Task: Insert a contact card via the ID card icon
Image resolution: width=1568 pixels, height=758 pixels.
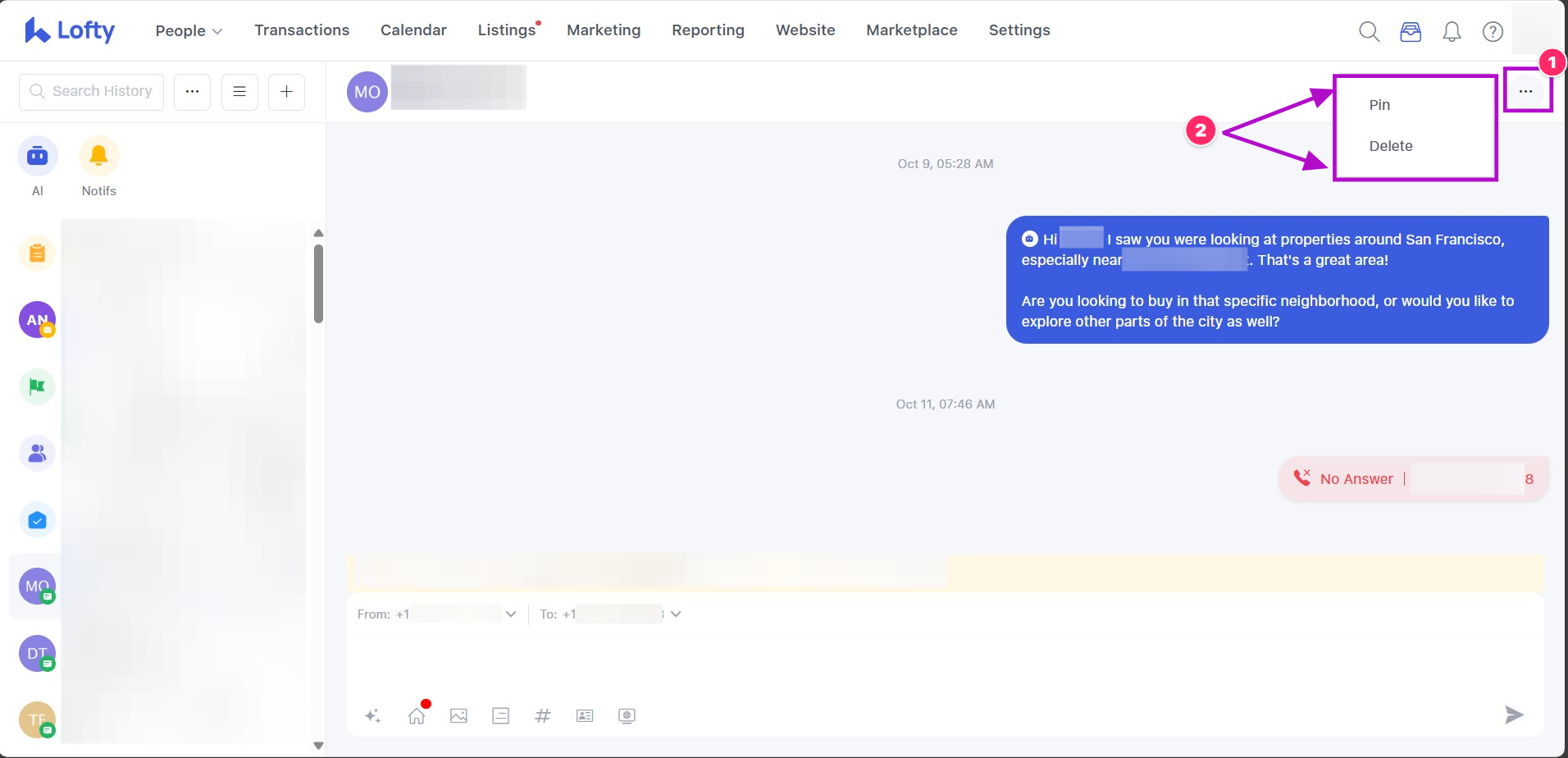Action: pyautogui.click(x=585, y=716)
